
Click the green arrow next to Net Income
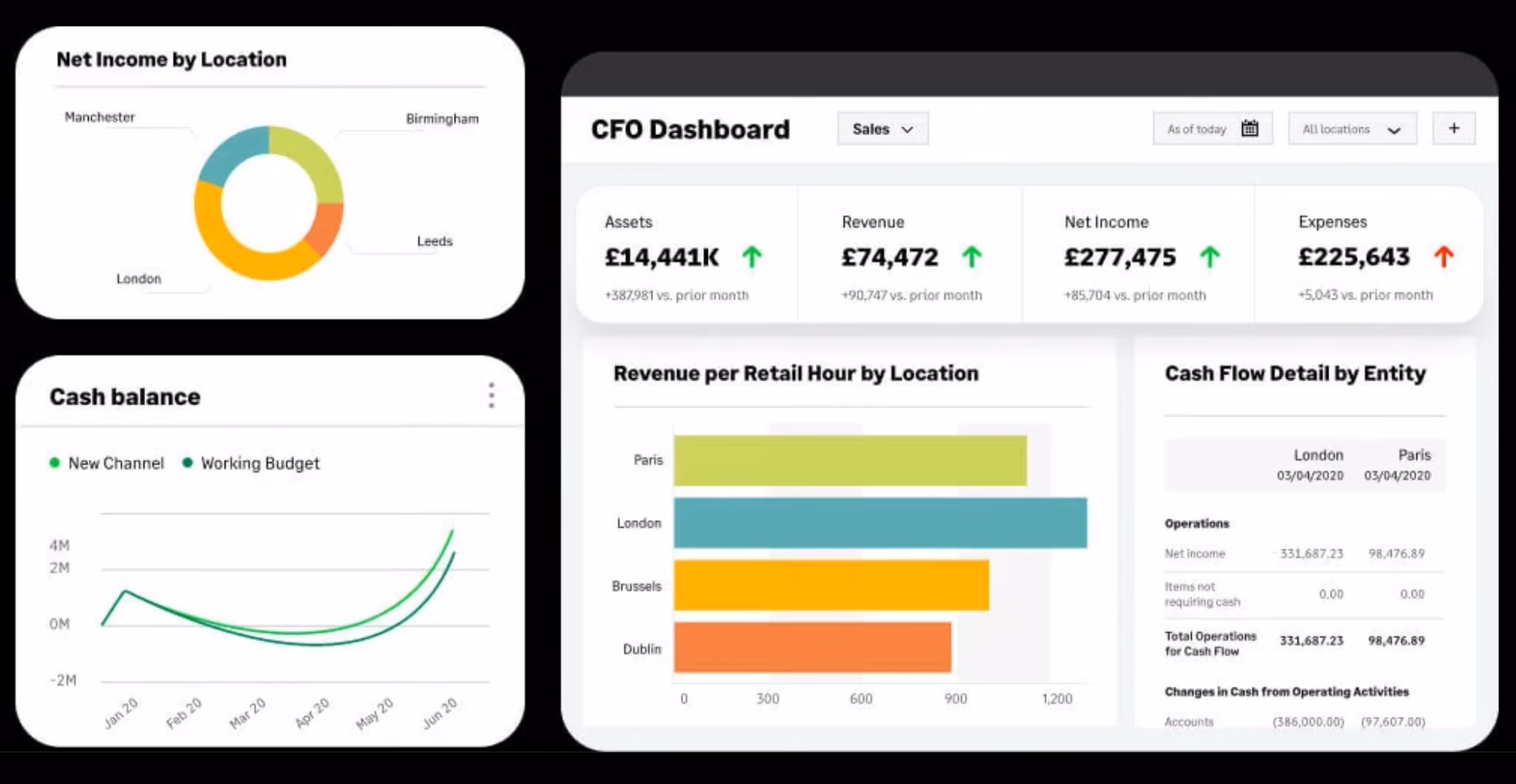[x=1210, y=256]
